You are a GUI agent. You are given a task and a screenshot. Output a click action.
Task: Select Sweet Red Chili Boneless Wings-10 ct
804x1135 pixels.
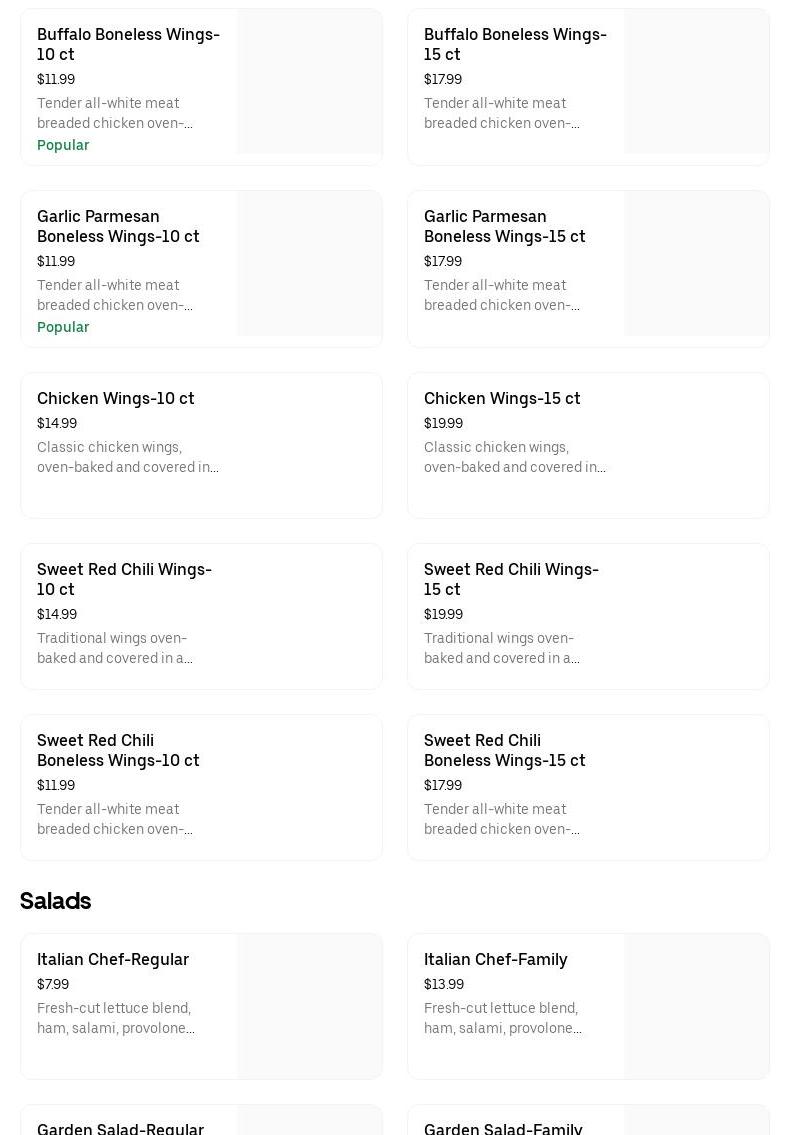coord(118,750)
